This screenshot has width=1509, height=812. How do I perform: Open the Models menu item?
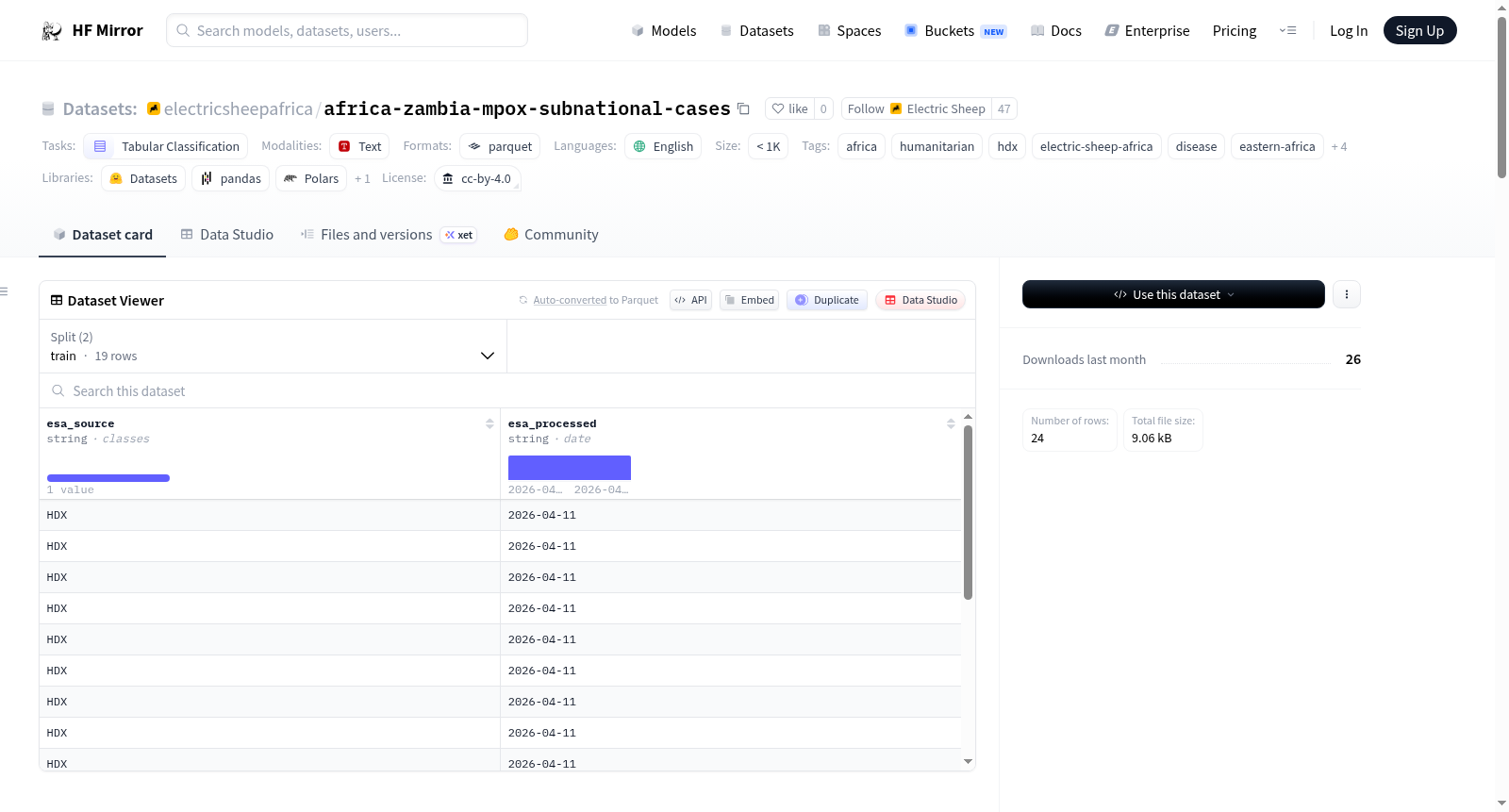point(664,31)
